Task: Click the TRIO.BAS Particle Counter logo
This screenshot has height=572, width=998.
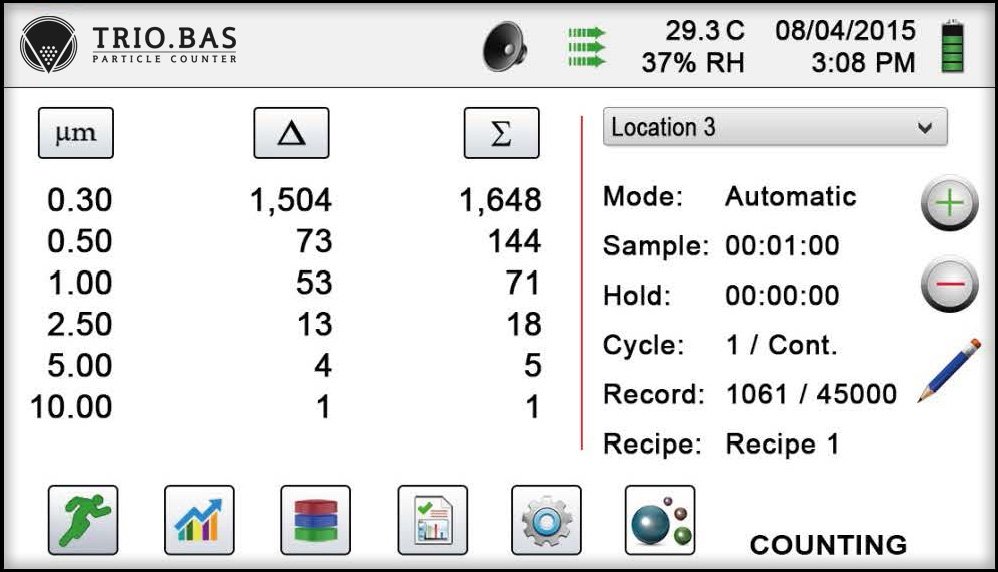Action: (x=130, y=44)
